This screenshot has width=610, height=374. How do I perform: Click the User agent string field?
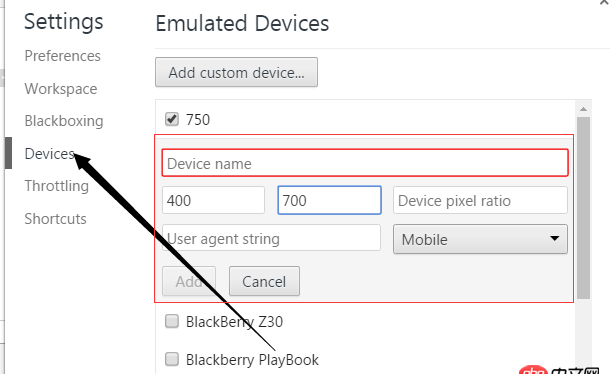coord(271,238)
